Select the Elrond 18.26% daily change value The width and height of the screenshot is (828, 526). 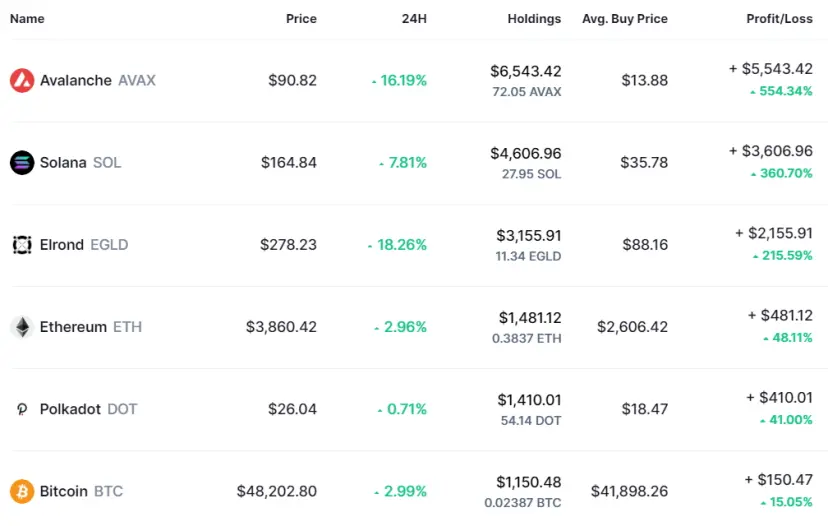pos(401,245)
